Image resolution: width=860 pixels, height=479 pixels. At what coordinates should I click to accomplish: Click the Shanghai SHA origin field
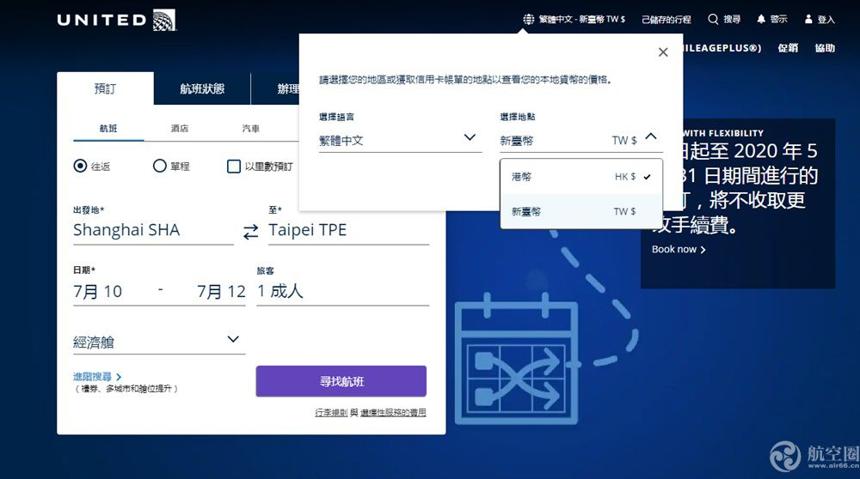tap(153, 230)
